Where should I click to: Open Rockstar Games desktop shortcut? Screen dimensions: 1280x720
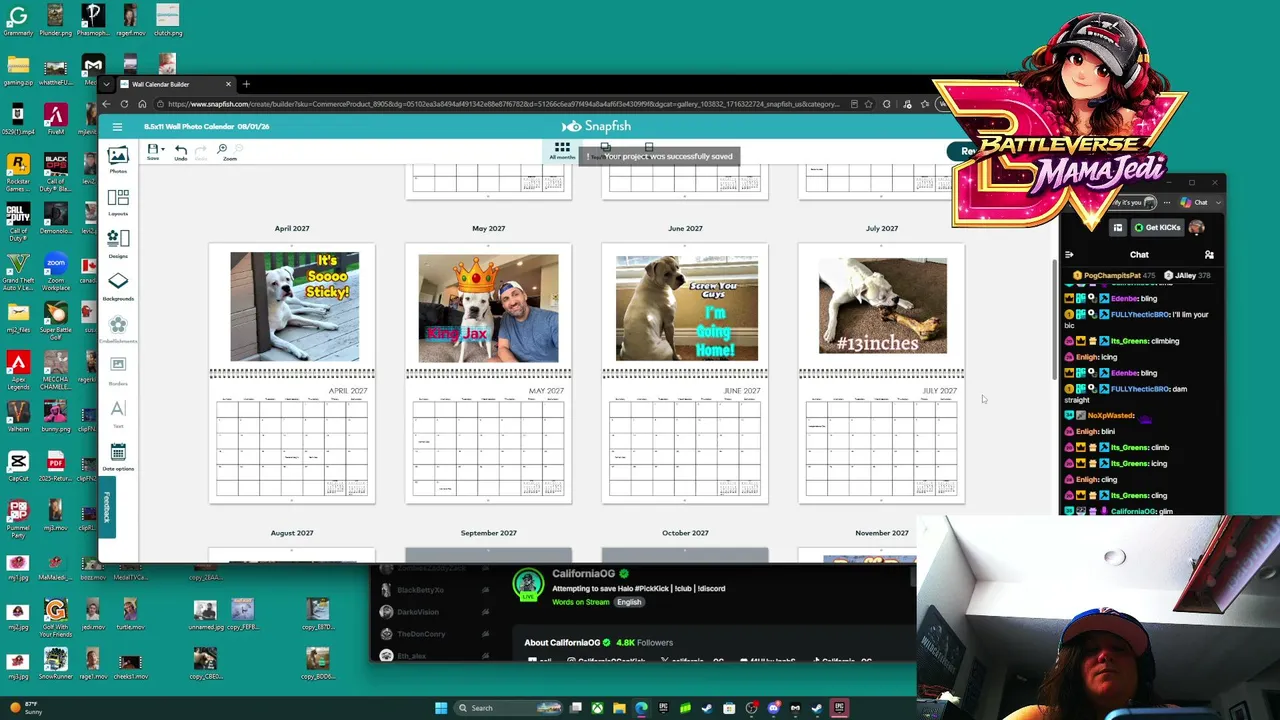(x=18, y=172)
